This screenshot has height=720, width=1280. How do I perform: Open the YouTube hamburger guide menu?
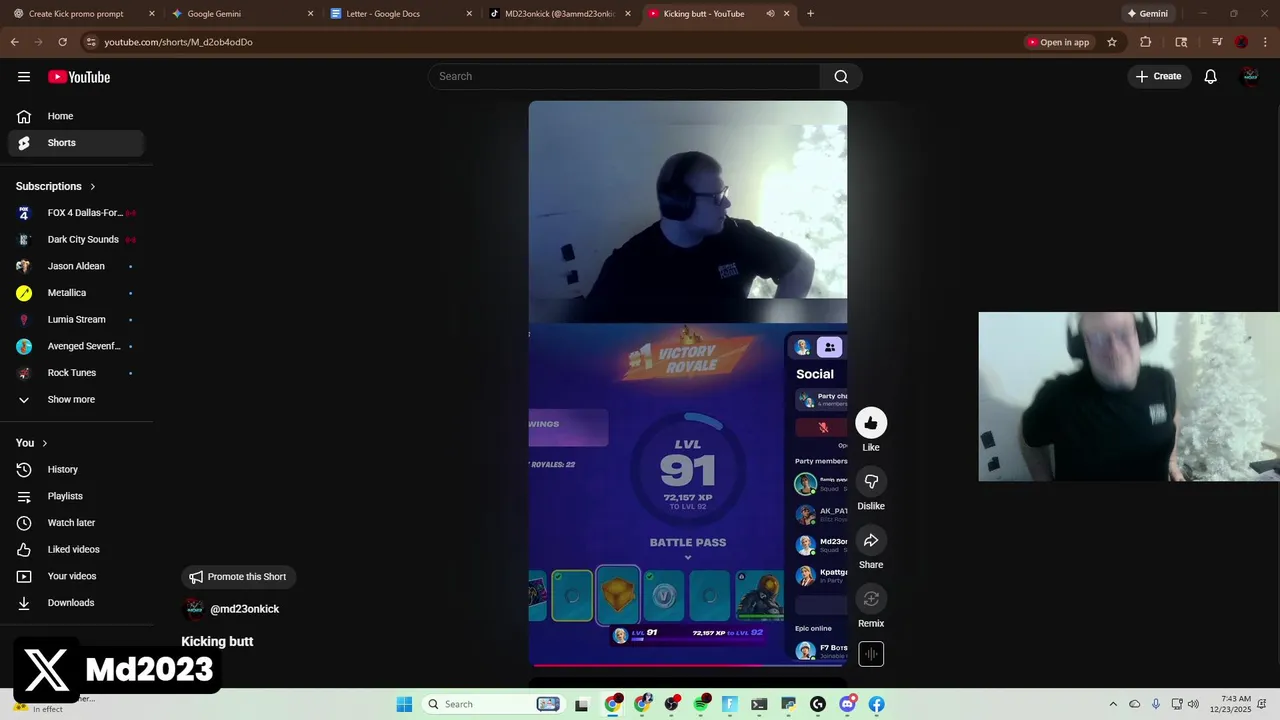coord(24,77)
